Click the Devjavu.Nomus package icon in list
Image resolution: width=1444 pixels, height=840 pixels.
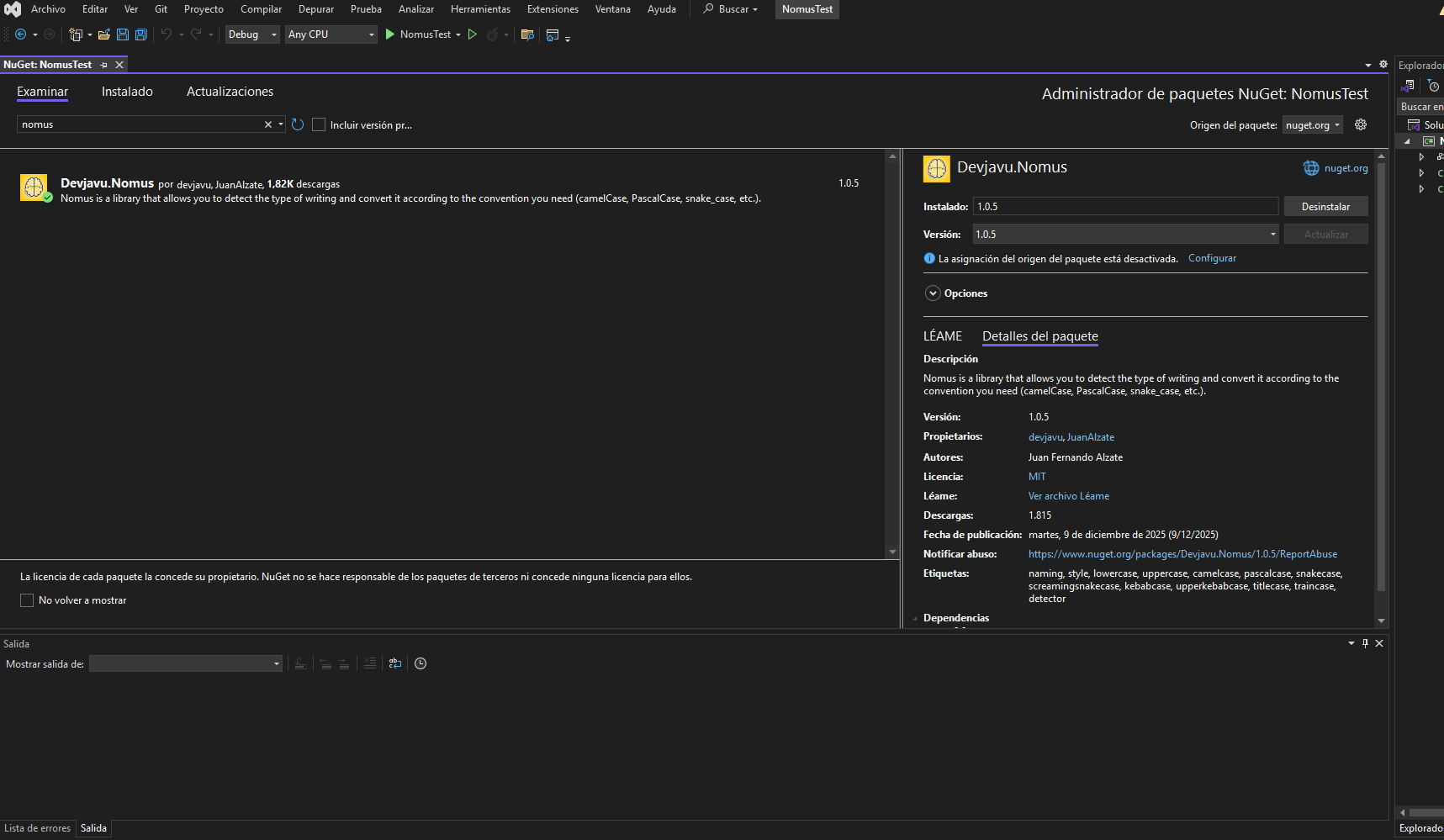34,188
